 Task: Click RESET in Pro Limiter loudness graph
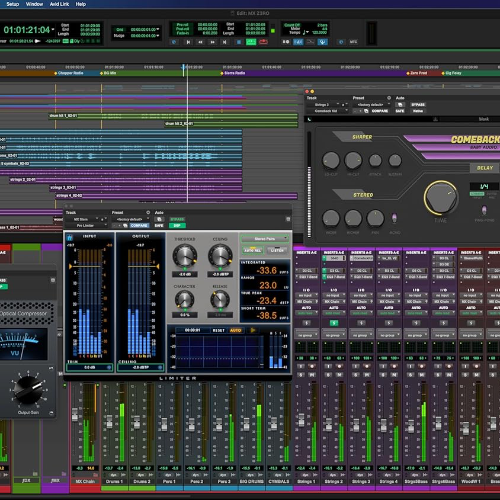pos(218,330)
